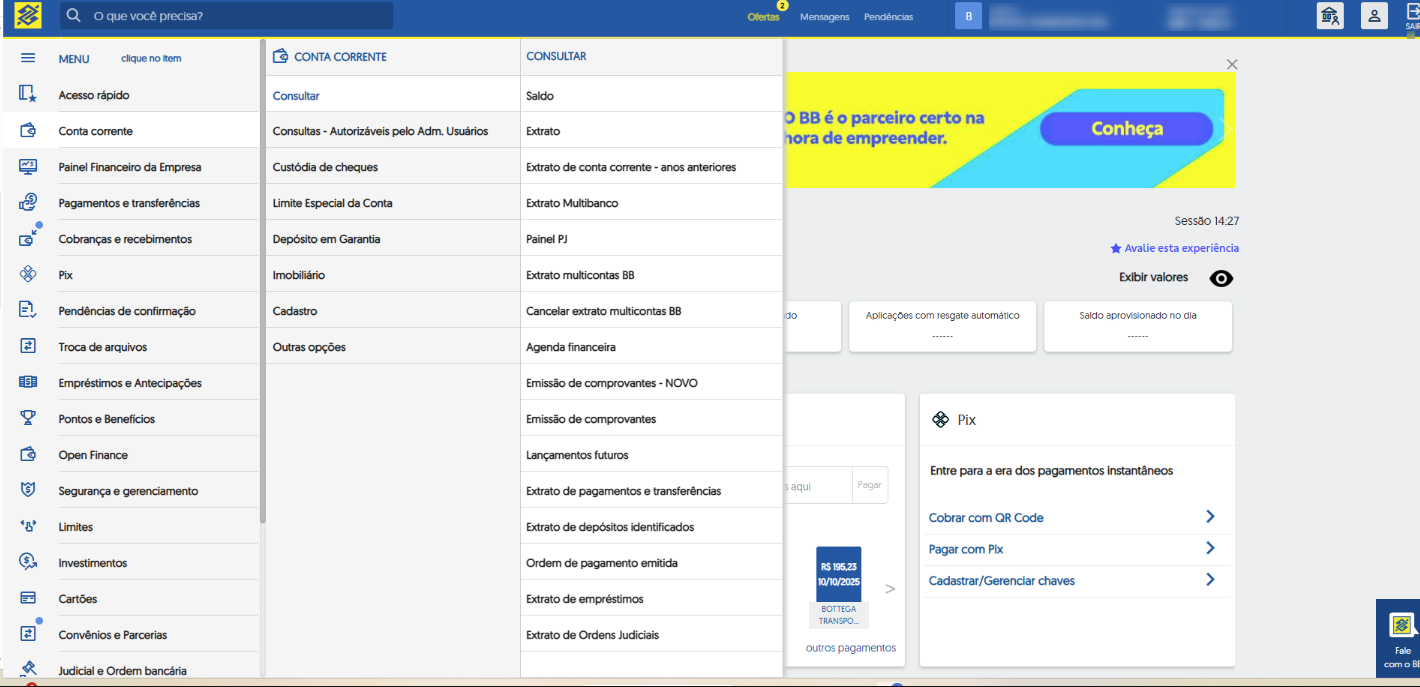This screenshot has height=687, width=1420.
Task: Select the Pontos e Benefícios trophy icon
Action: click(x=27, y=417)
